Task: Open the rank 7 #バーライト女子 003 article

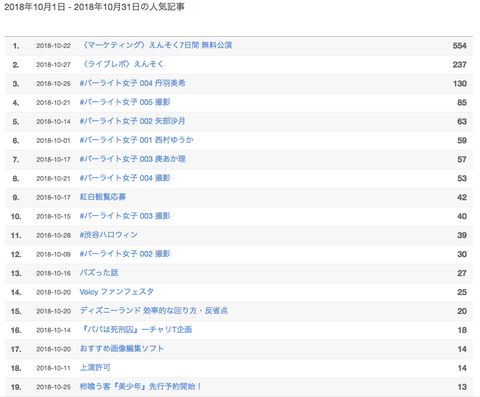Action: click(133, 159)
